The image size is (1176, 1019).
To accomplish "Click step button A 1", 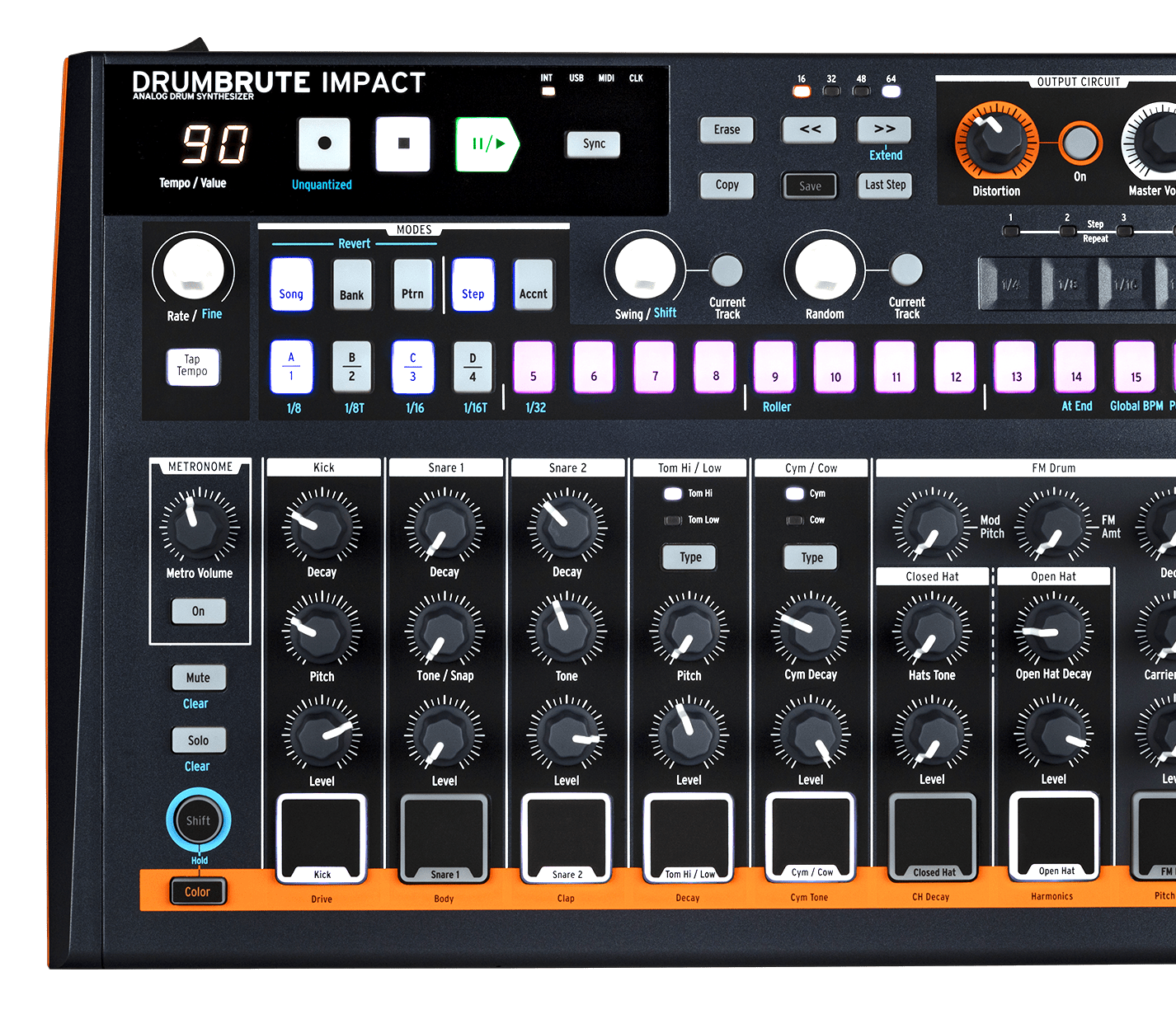I will (291, 367).
